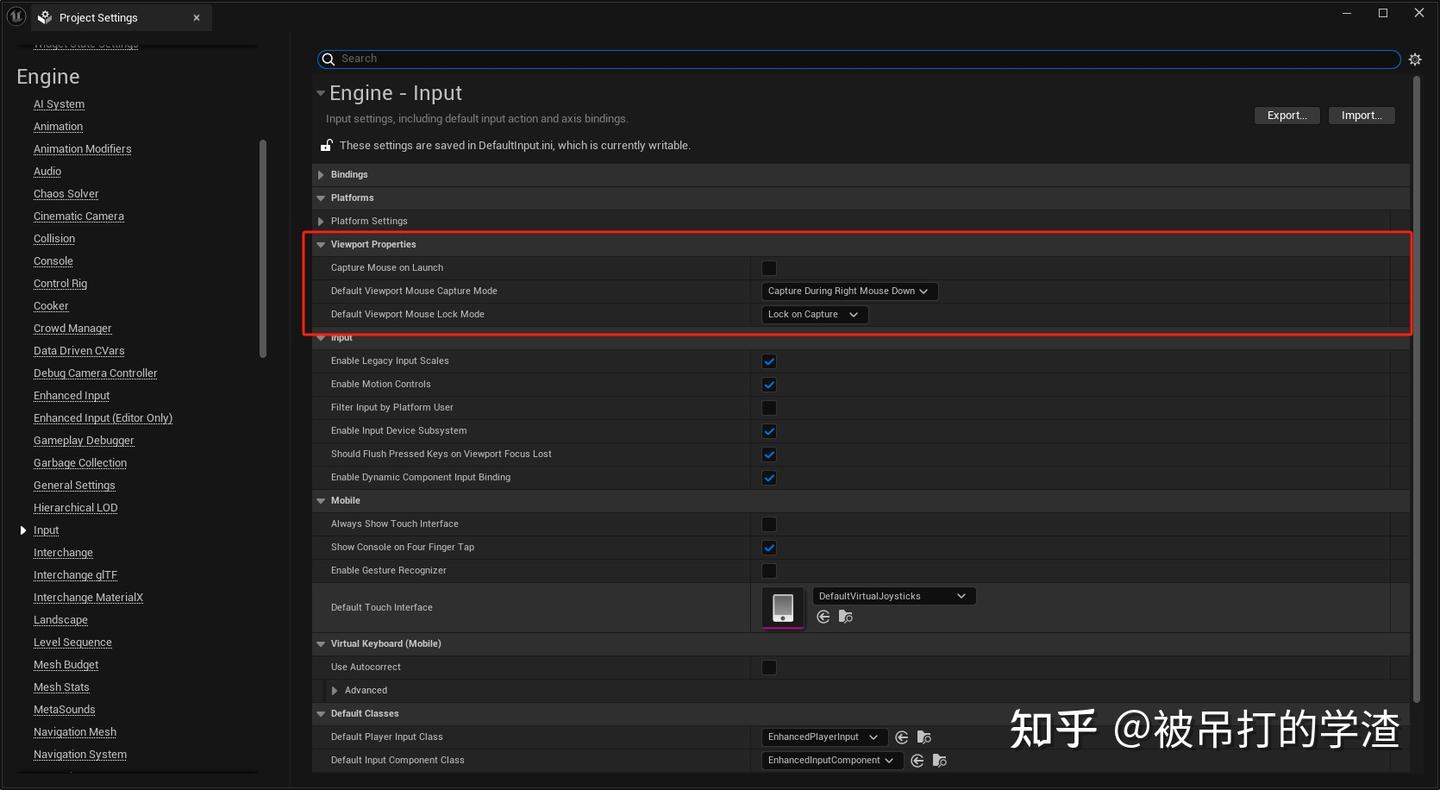Uncheck Enable Legacy Input Scales
Viewport: 1440px width, 790px height.
[x=769, y=361]
